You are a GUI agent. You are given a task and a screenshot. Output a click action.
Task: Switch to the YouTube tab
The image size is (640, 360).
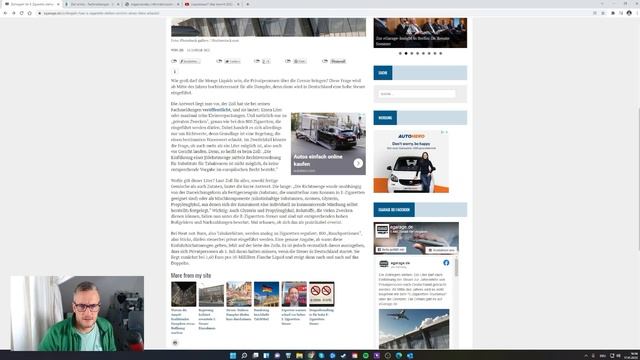(211, 4)
